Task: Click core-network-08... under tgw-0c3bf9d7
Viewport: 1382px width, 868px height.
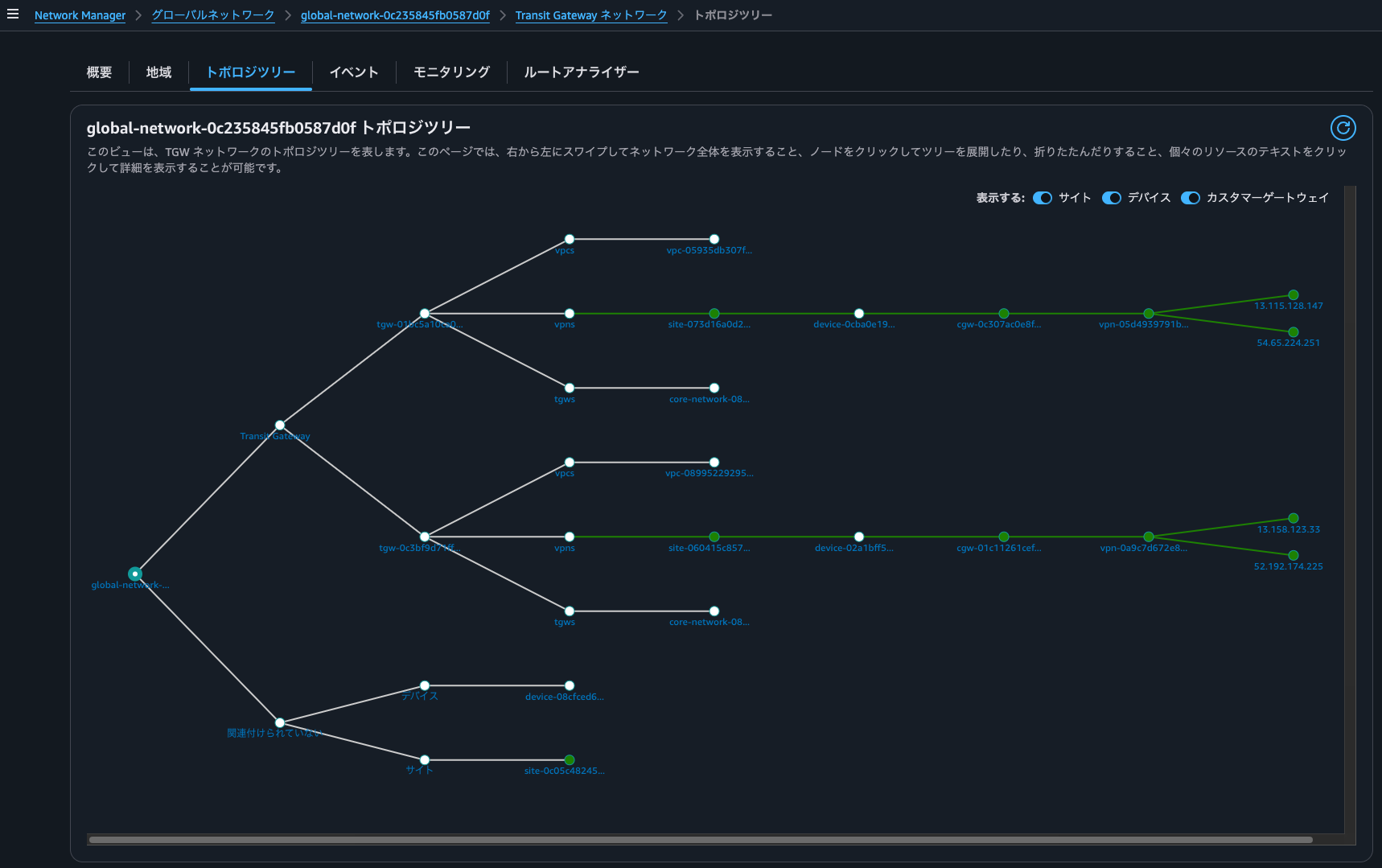Action: [709, 622]
